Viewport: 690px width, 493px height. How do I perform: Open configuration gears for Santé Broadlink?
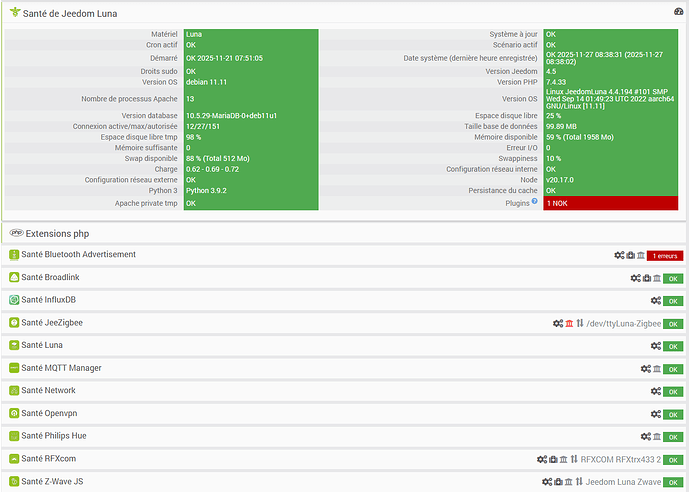[635, 278]
